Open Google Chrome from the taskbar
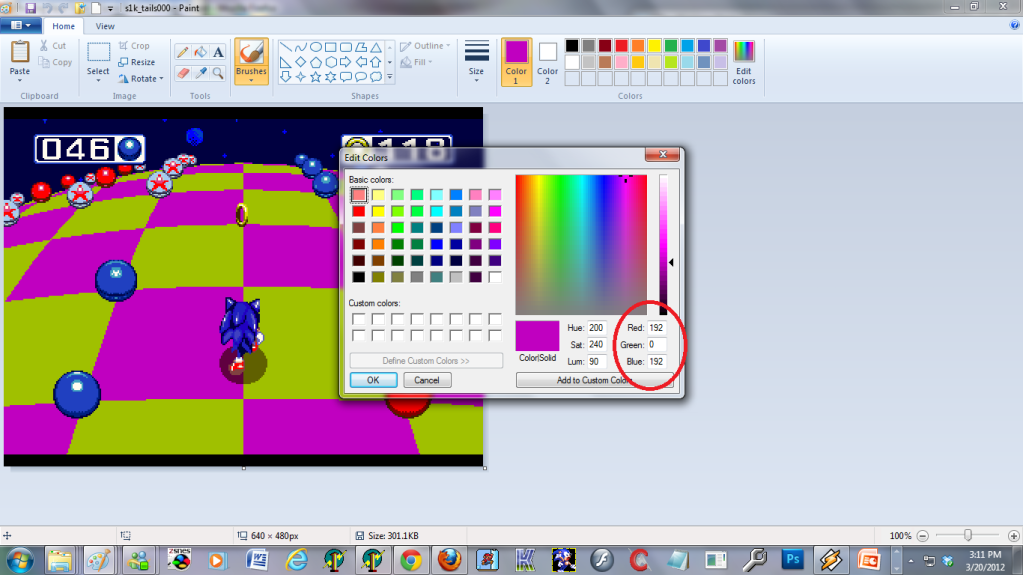 410,560
